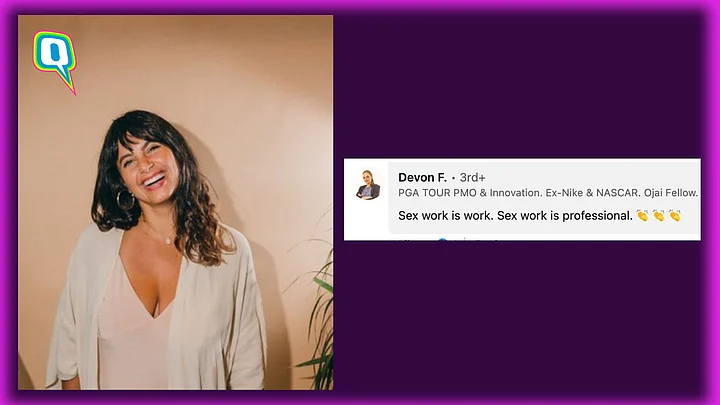Click the "Sex work is work." sentence
Screen dimensions: 720x405
tap(446, 215)
